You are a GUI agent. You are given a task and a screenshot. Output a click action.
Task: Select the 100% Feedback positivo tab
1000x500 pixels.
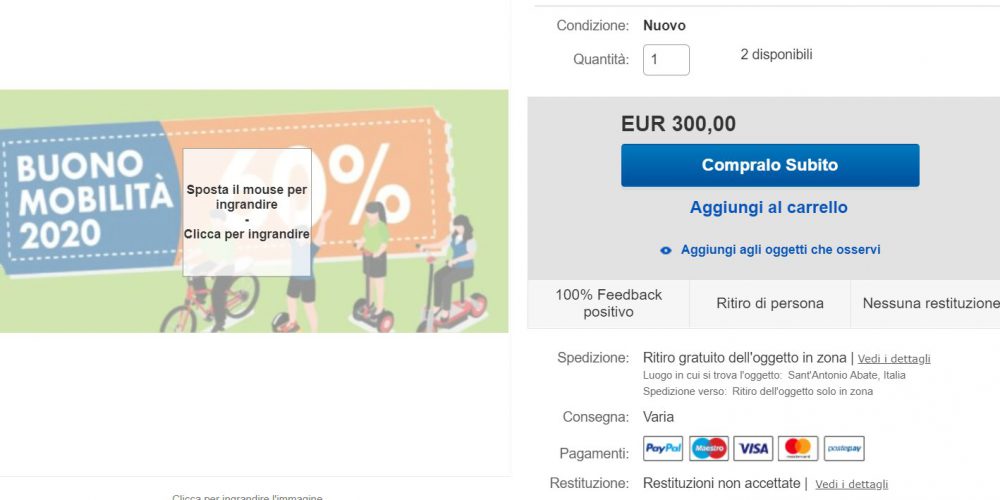click(x=608, y=304)
